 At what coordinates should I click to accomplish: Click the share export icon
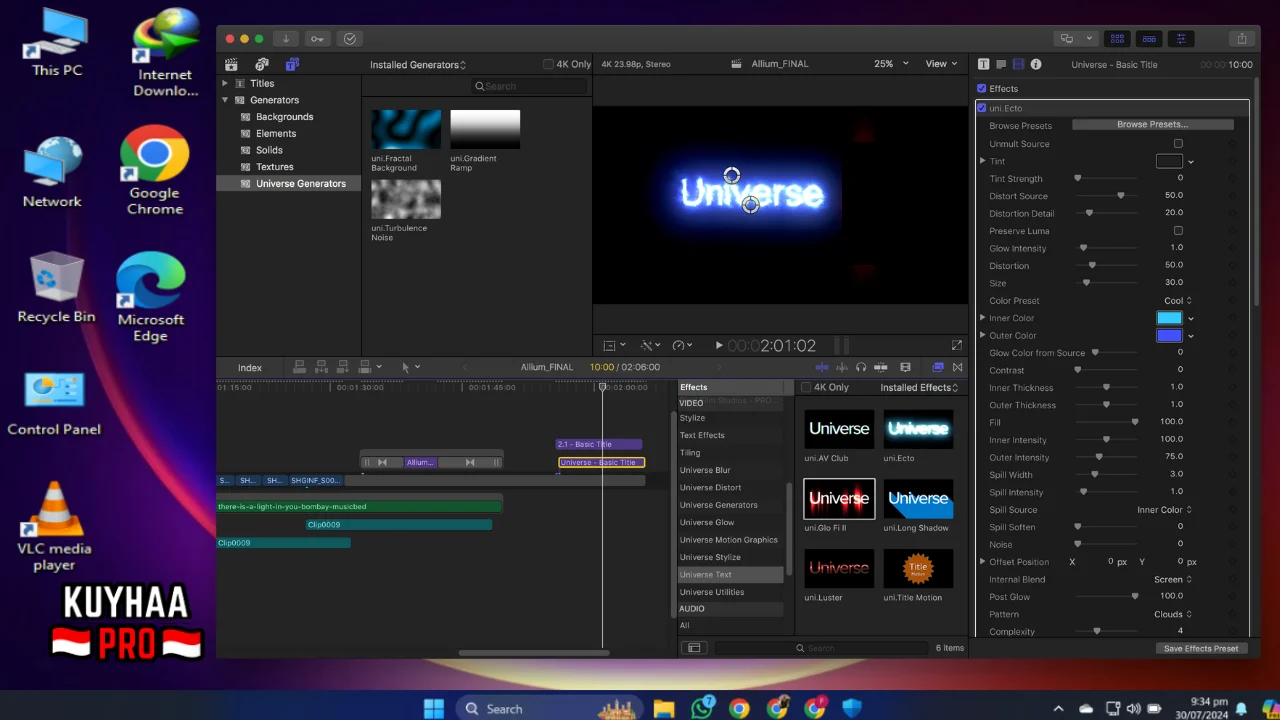tap(1242, 39)
